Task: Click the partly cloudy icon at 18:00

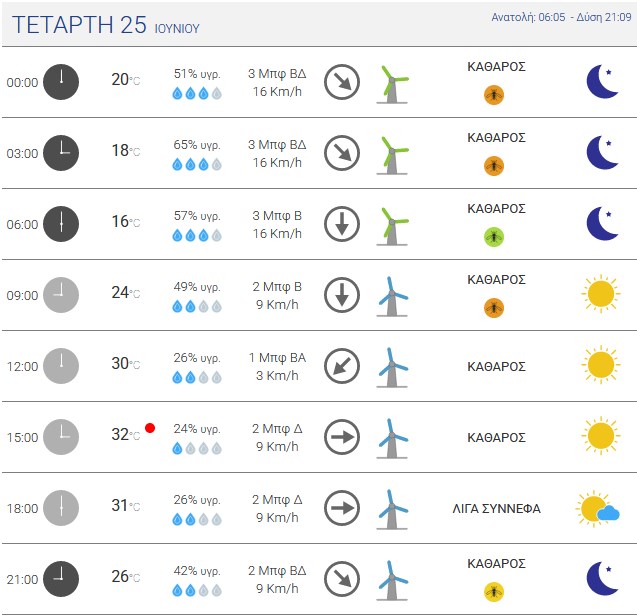Action: [598, 508]
